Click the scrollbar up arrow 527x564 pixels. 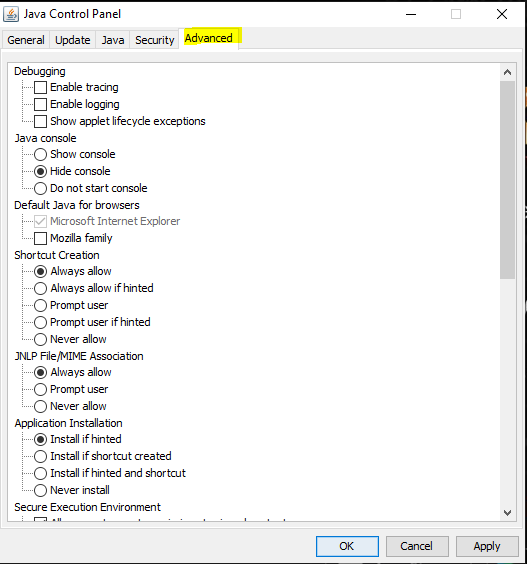click(507, 72)
